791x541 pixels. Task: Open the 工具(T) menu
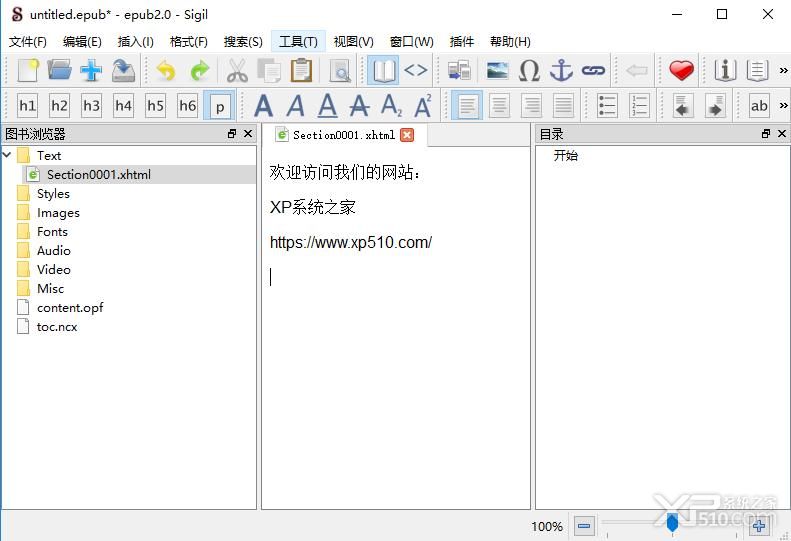[298, 41]
